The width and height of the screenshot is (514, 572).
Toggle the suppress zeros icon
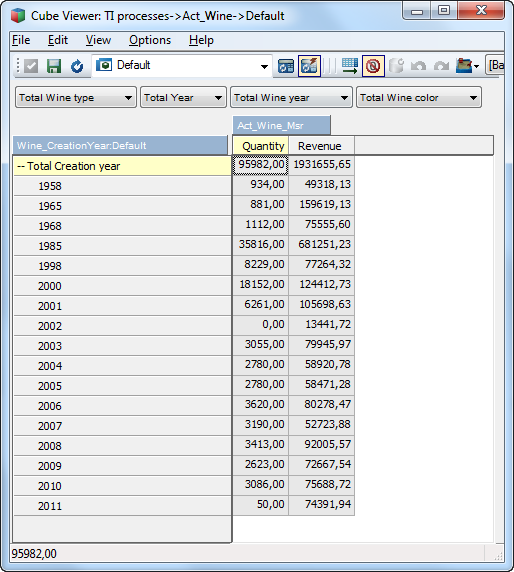point(373,66)
